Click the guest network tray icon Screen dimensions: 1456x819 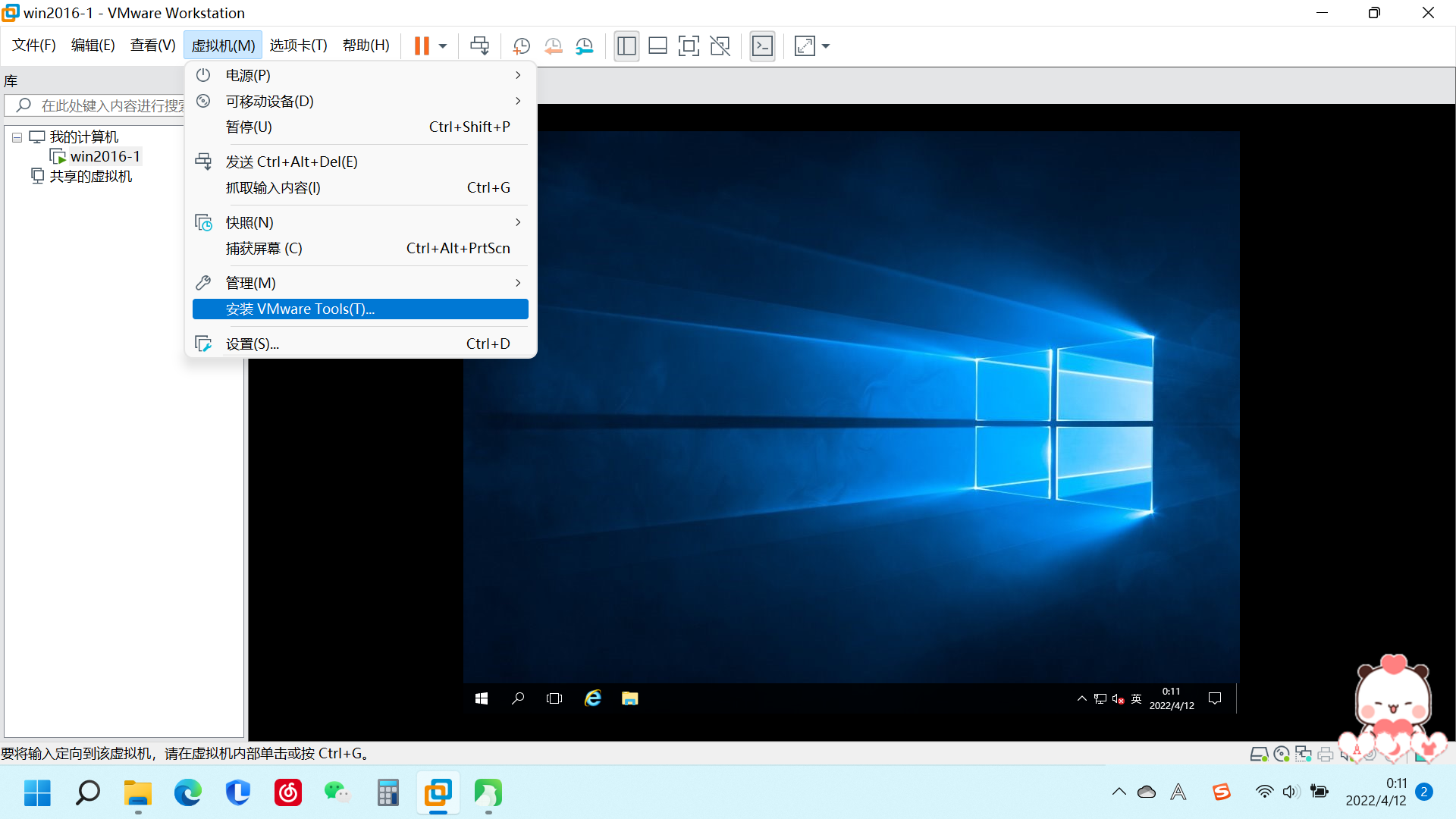coord(1100,698)
